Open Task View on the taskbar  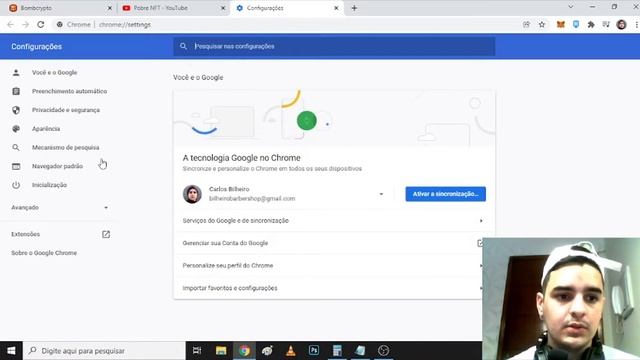197,351
